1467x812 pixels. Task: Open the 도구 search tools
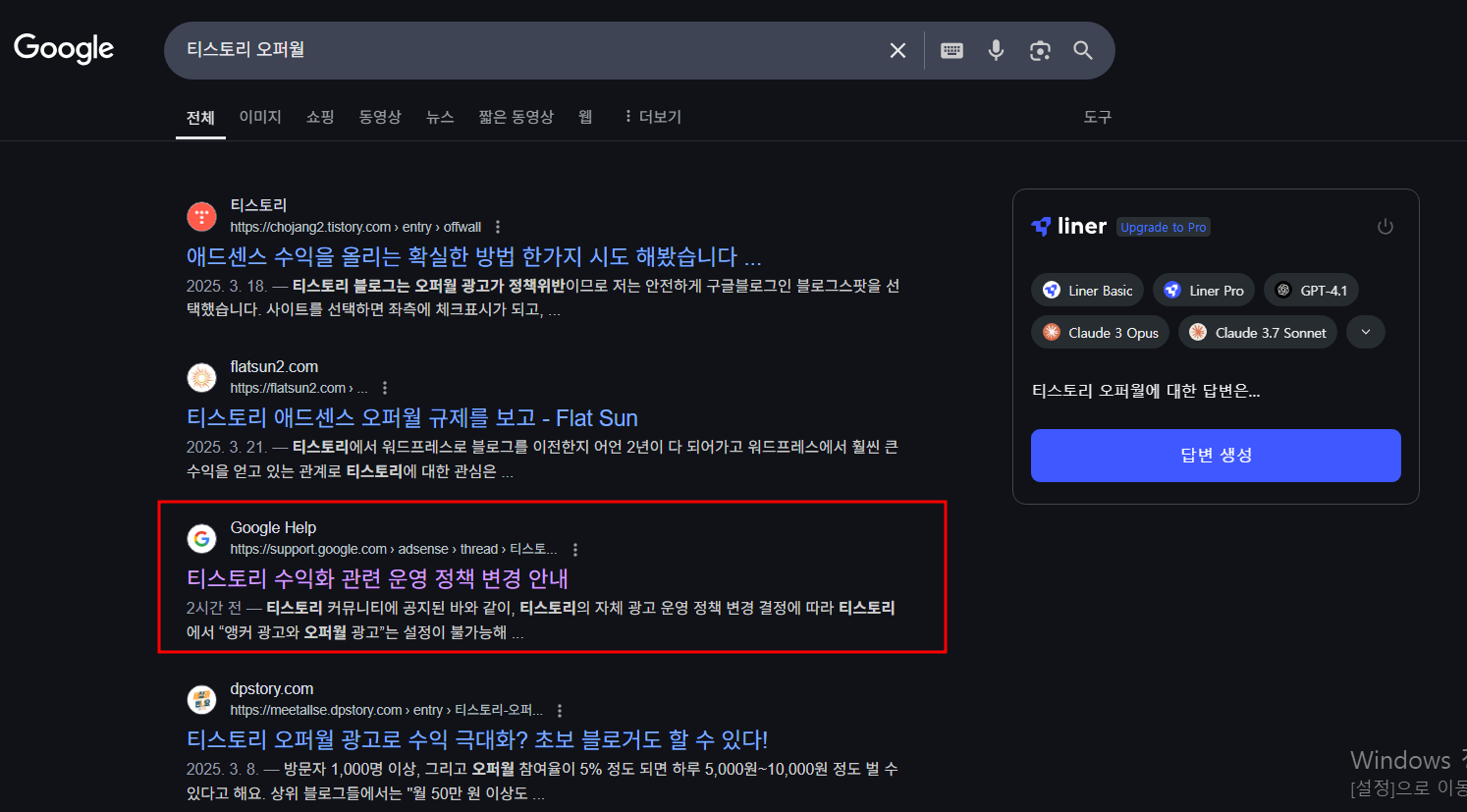pos(1098,117)
